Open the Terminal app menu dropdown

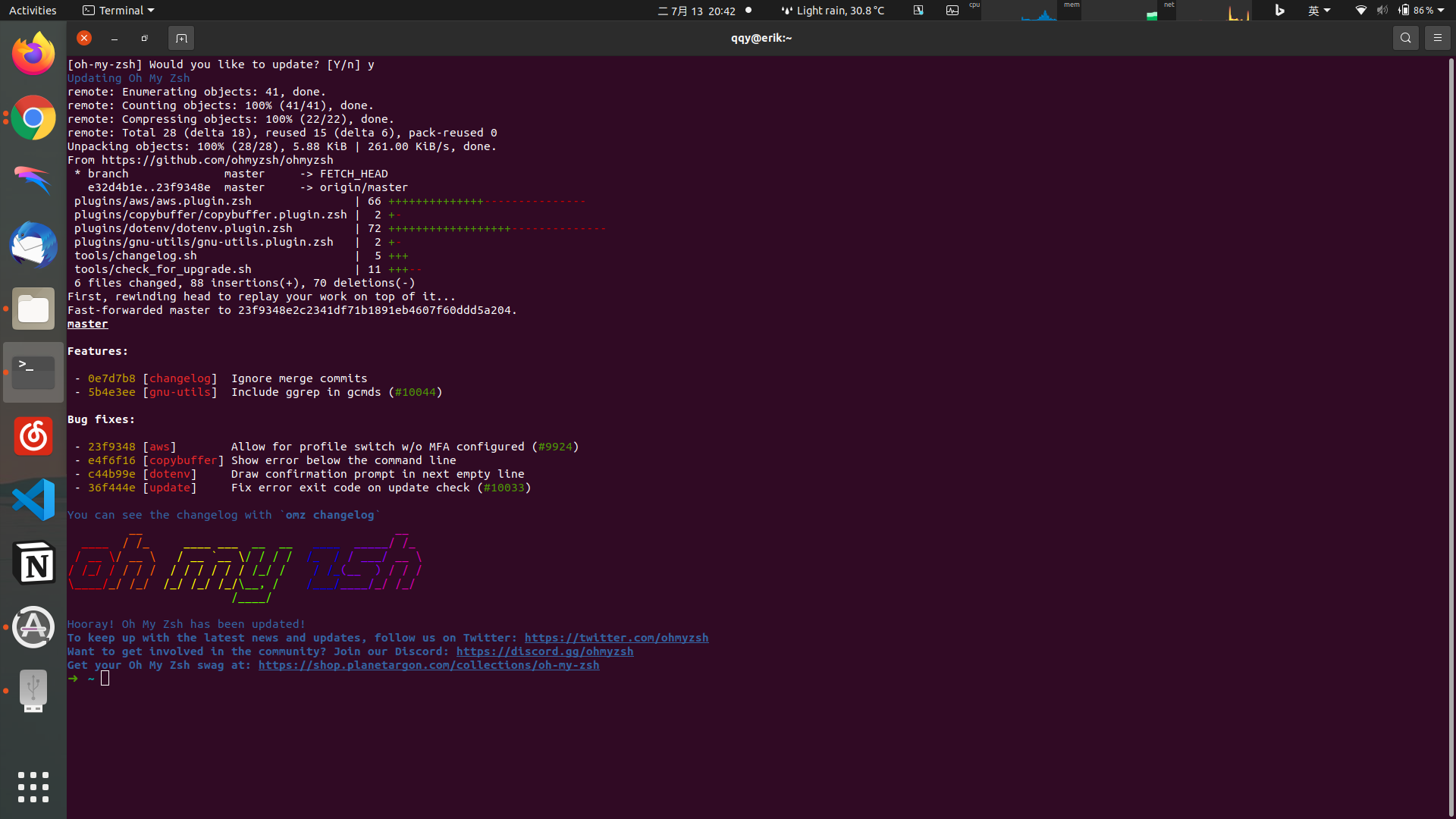coord(118,11)
